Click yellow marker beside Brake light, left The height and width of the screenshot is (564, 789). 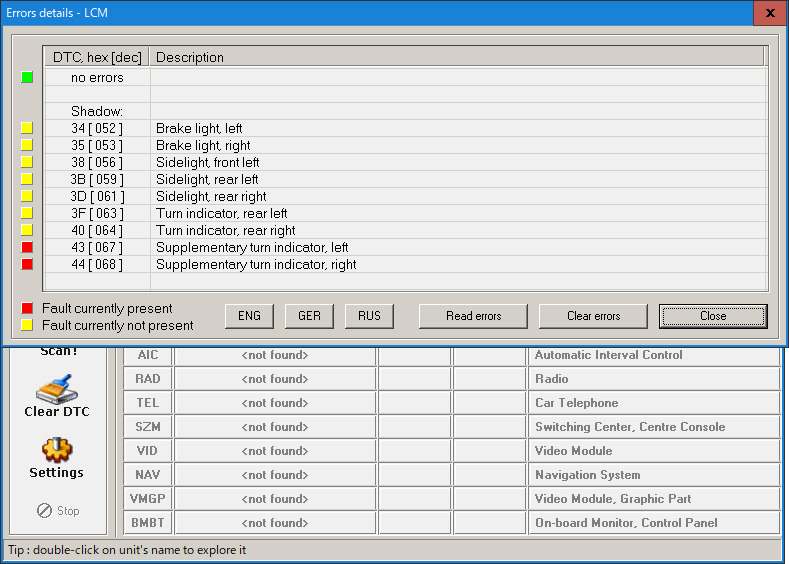point(27,128)
